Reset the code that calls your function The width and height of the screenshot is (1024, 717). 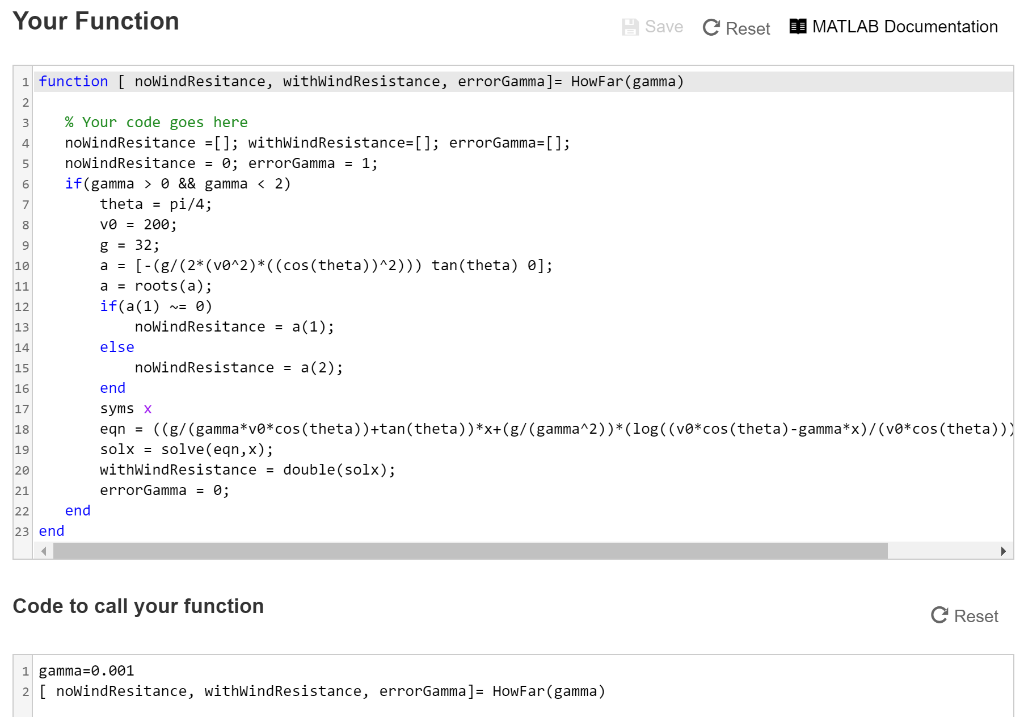[964, 616]
